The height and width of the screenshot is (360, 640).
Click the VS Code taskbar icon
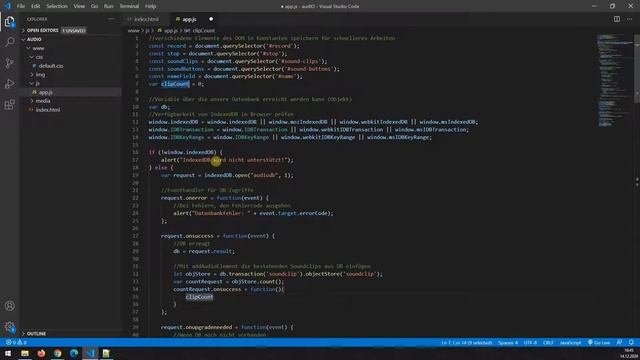[90, 353]
